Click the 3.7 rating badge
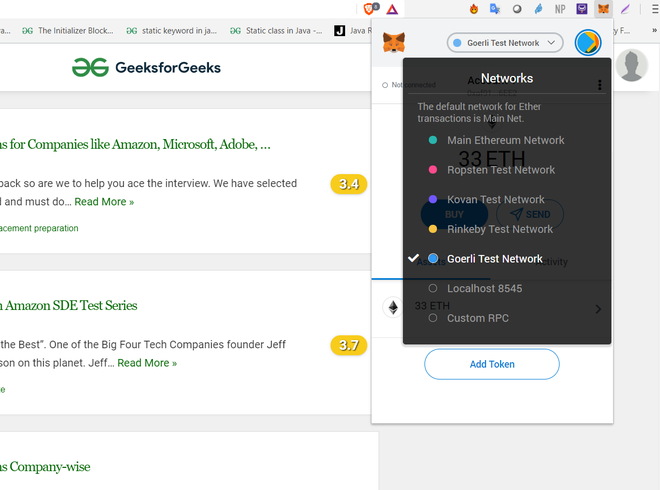The height and width of the screenshot is (490, 660). tap(349, 345)
